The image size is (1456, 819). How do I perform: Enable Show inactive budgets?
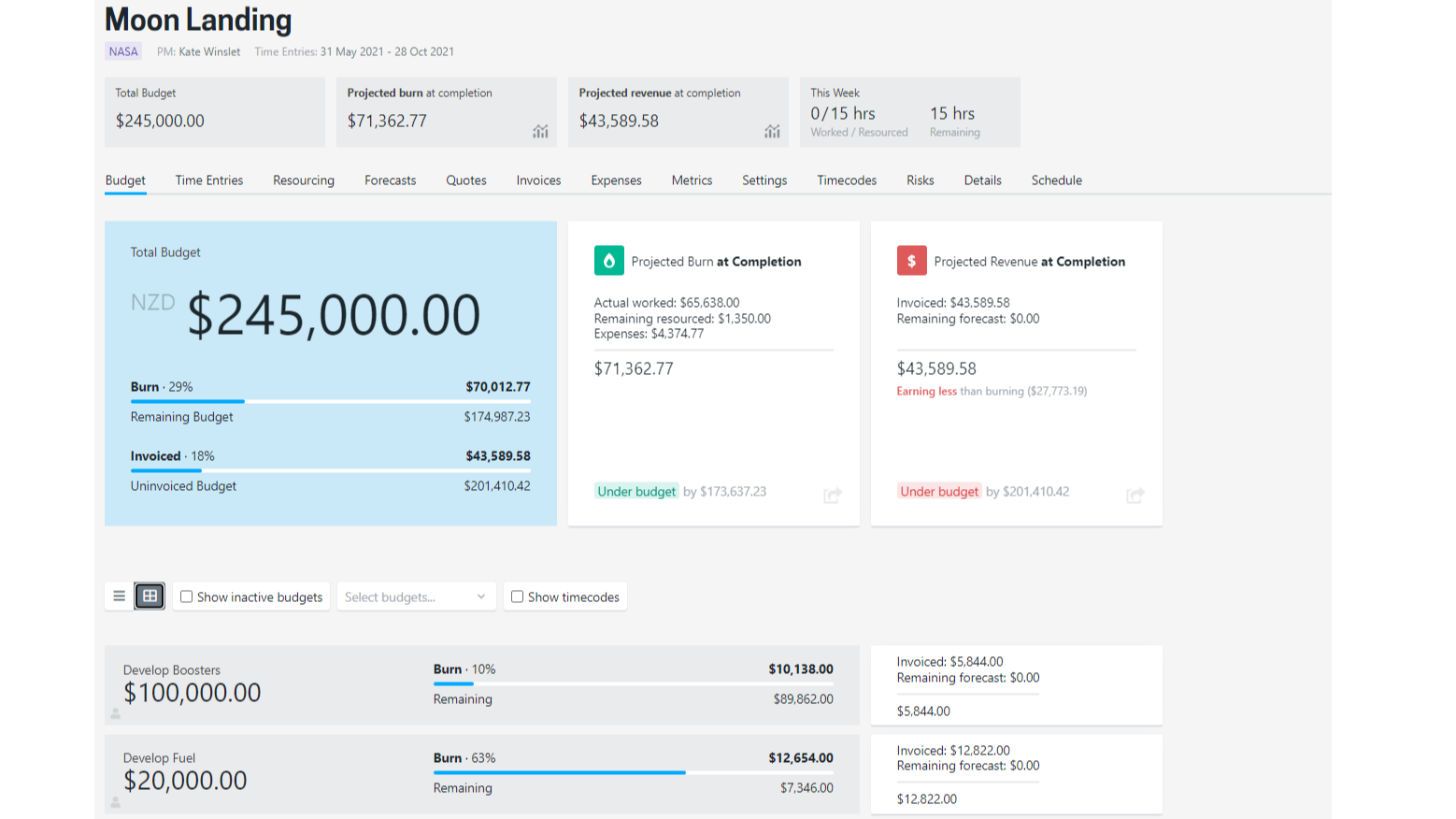(186, 596)
